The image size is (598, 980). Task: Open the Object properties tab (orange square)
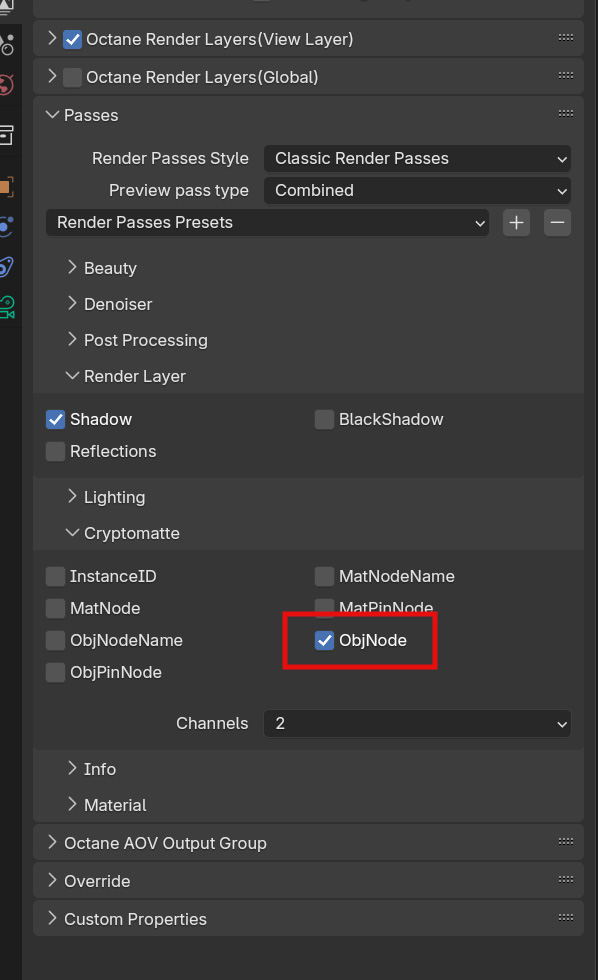coord(6,186)
